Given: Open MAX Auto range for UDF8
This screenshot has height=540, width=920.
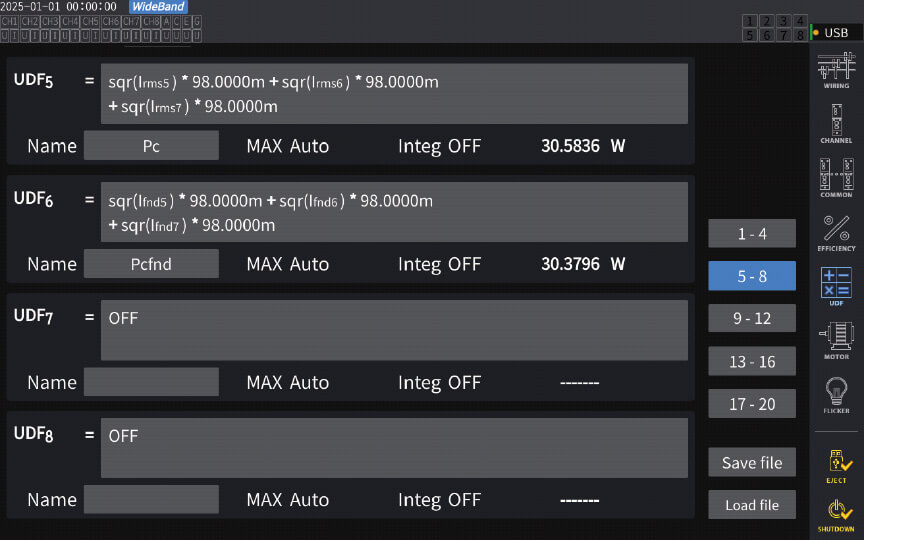Looking at the screenshot, I should (287, 500).
